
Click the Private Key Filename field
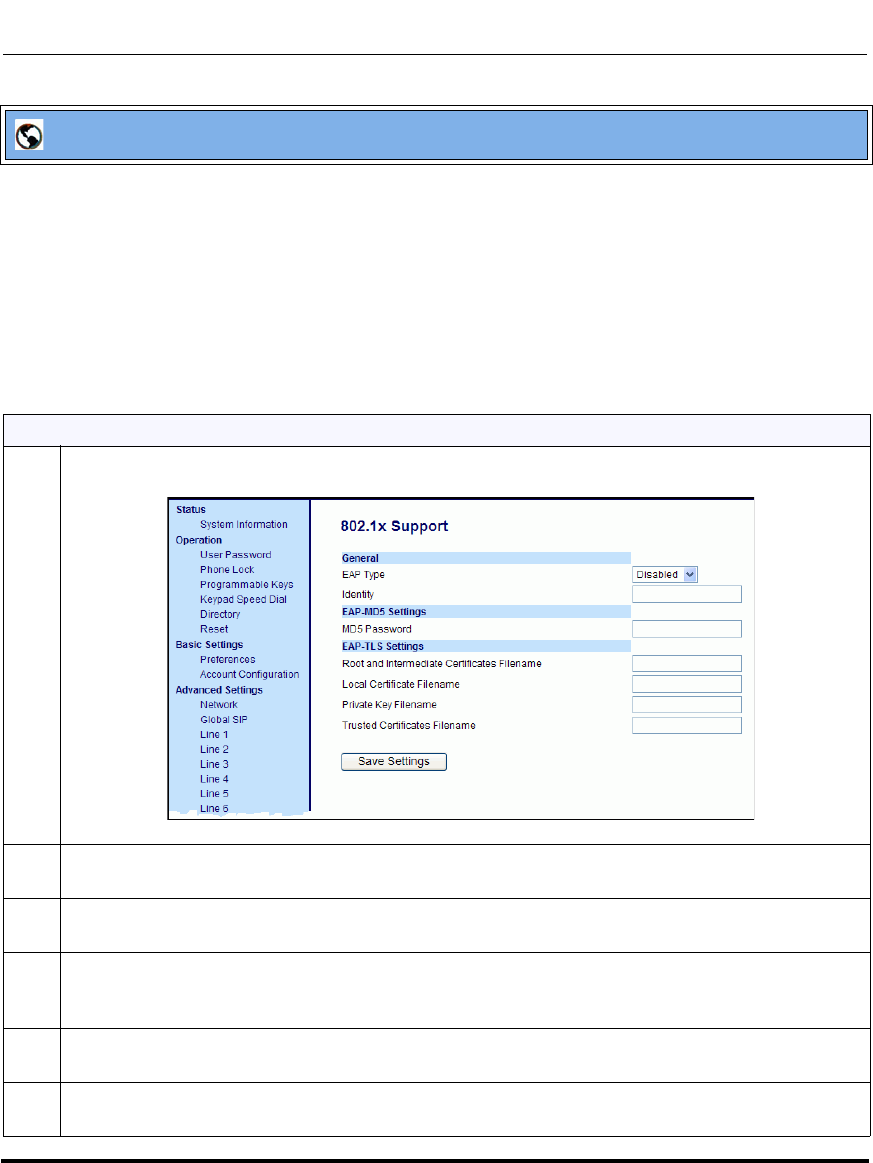tap(687, 705)
